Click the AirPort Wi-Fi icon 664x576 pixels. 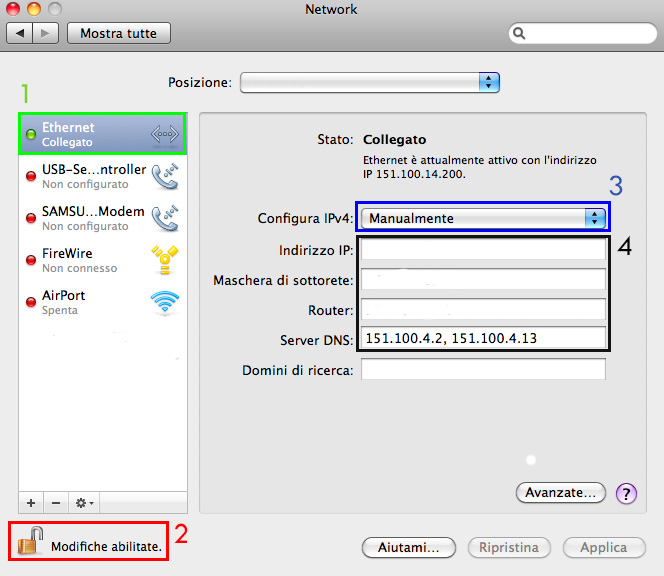click(164, 303)
